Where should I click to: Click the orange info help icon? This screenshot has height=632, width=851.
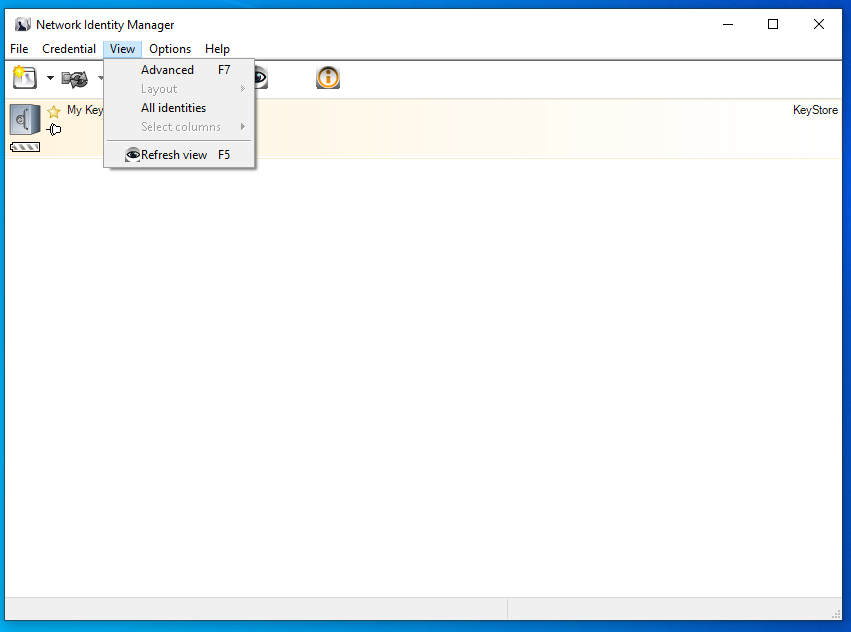tap(328, 78)
